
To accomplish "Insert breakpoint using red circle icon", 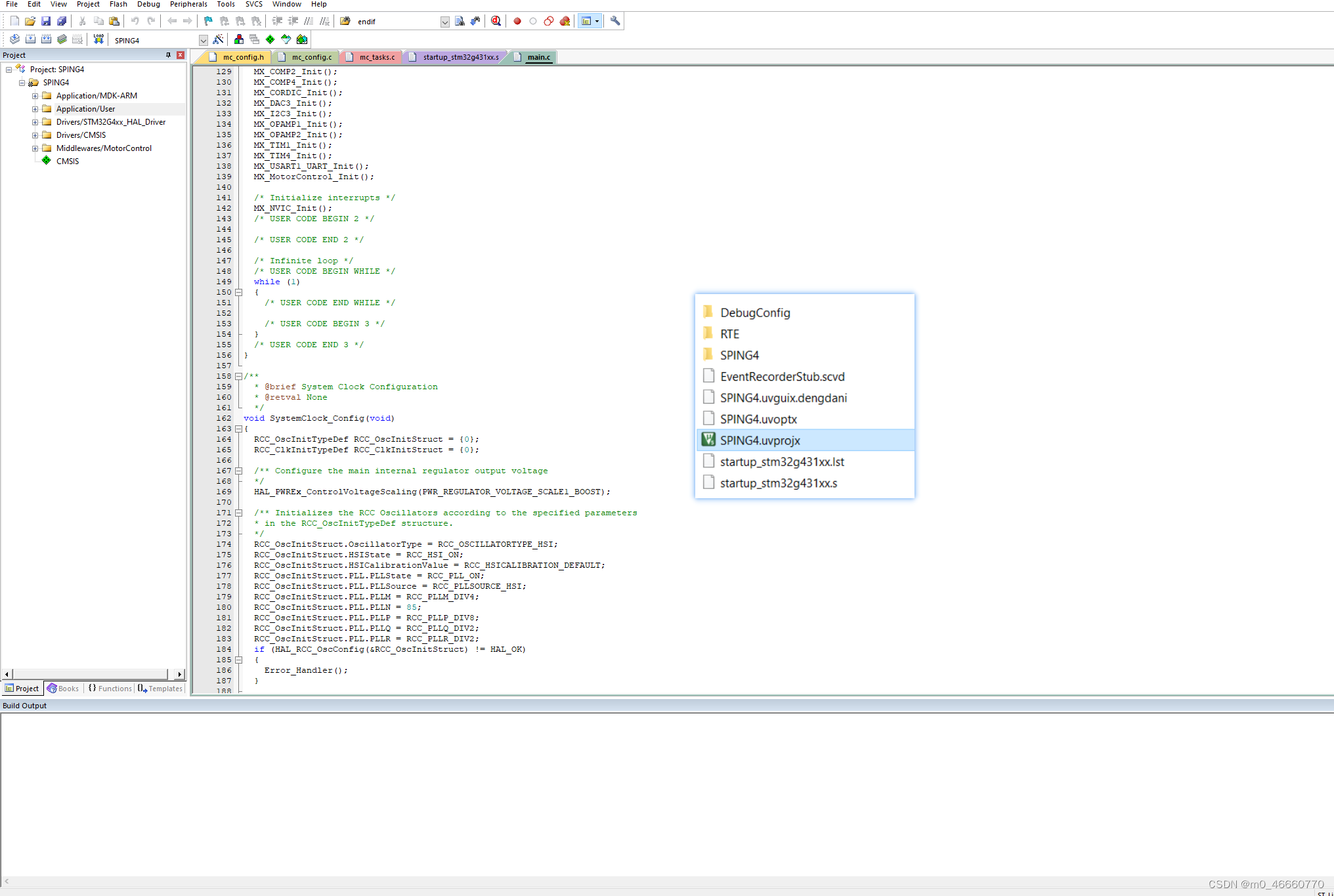I will [517, 21].
